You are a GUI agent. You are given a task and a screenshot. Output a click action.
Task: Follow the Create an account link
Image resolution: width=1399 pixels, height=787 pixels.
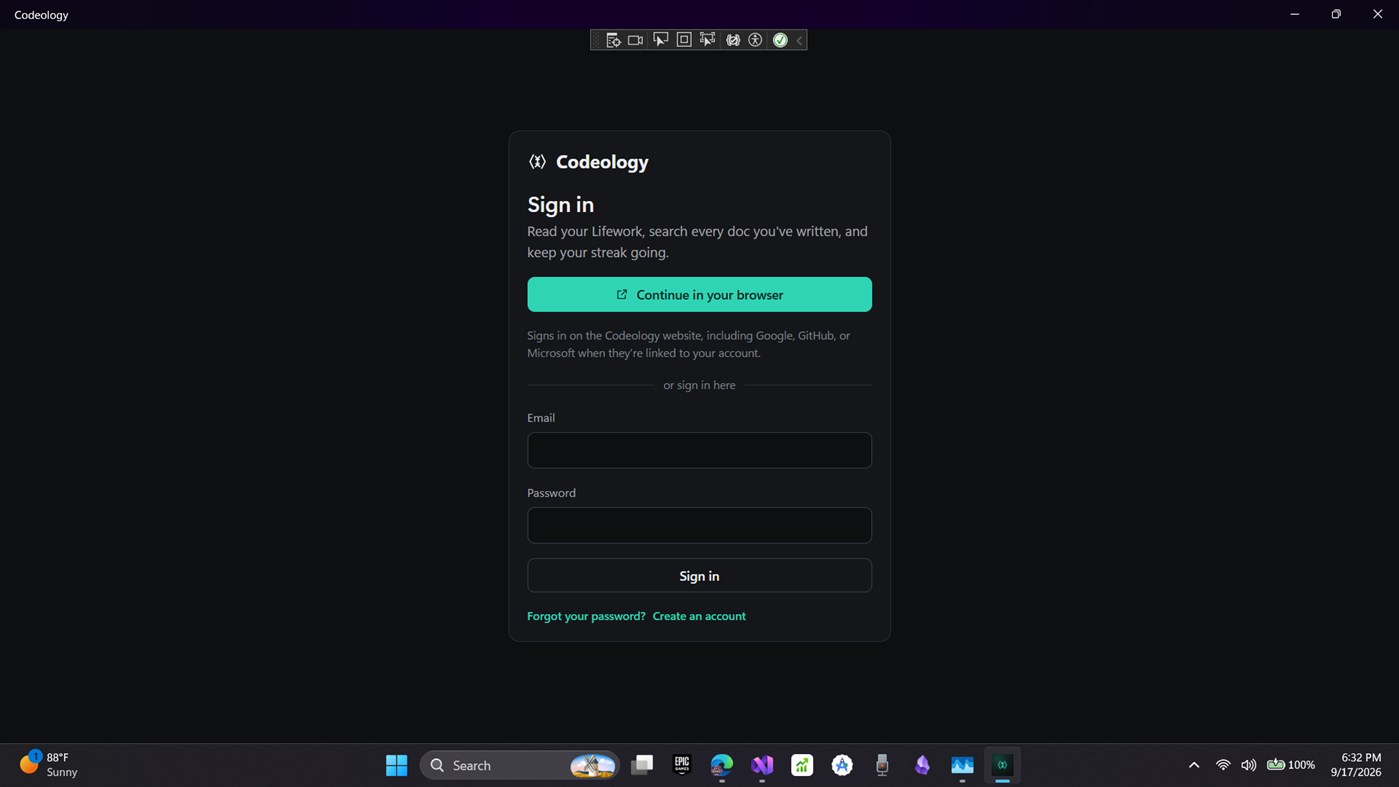click(699, 616)
